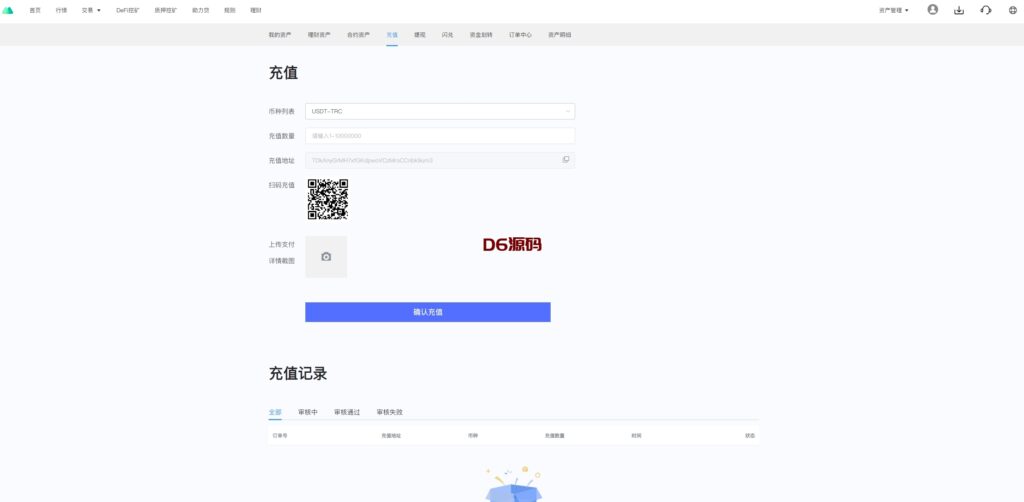Click the deposit QR code
This screenshot has width=1024, height=502.
[328, 199]
